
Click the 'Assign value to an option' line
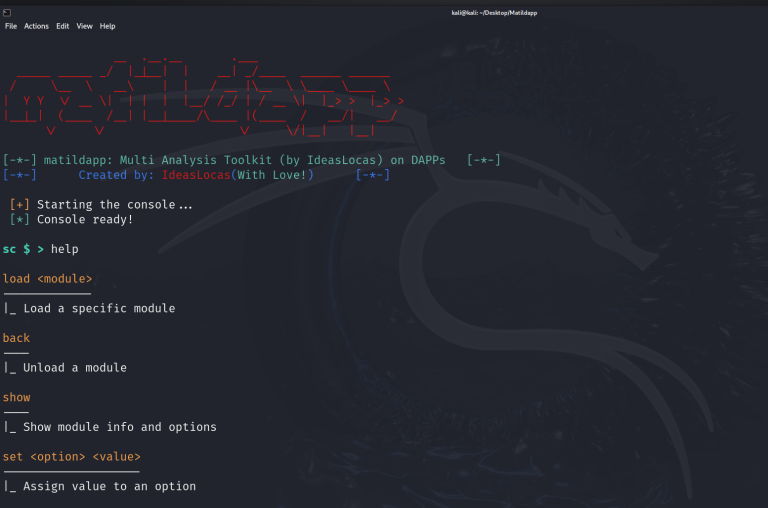[110, 486]
